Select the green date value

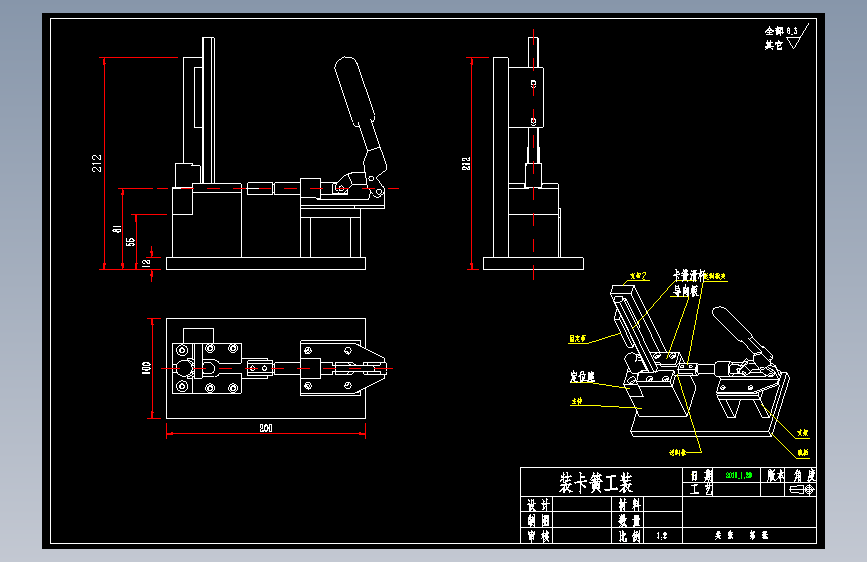coord(739,476)
